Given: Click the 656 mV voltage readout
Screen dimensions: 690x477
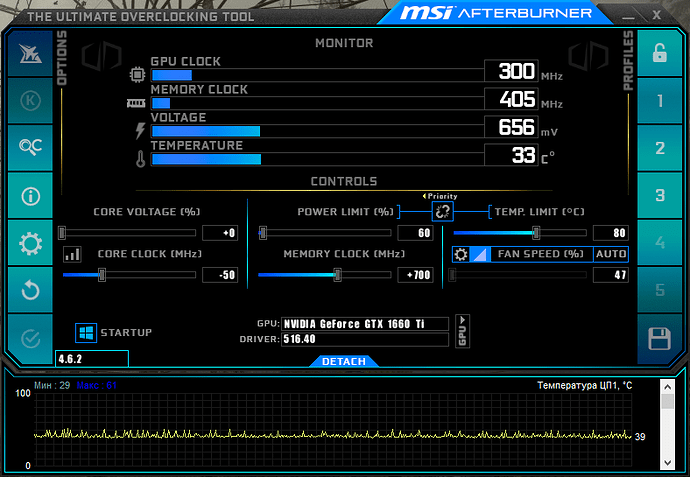Looking at the screenshot, I should tap(511, 127).
